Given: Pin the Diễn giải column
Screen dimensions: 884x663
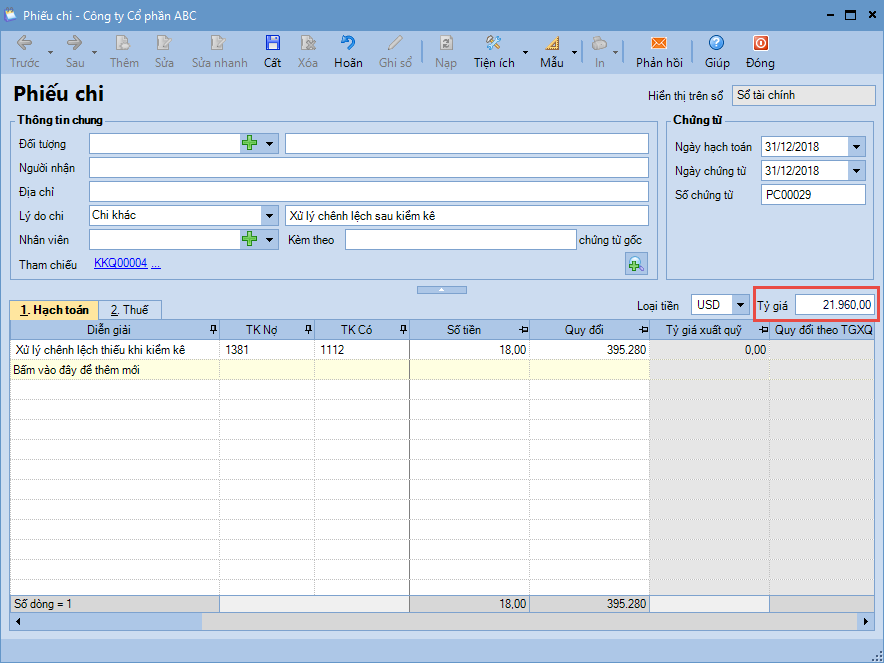Looking at the screenshot, I should coord(211,330).
